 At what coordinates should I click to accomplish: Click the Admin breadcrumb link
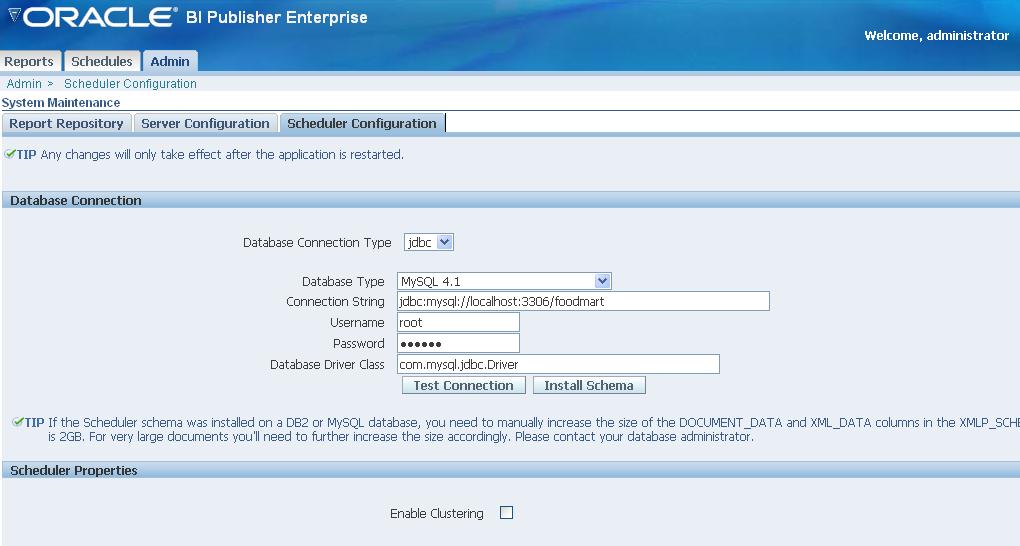(24, 84)
